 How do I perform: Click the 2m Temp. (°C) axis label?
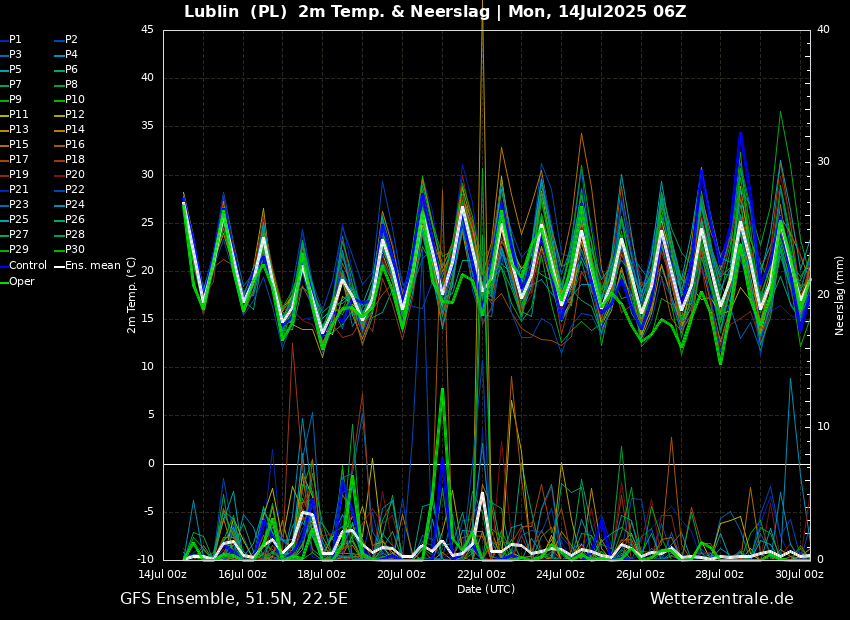point(131,294)
